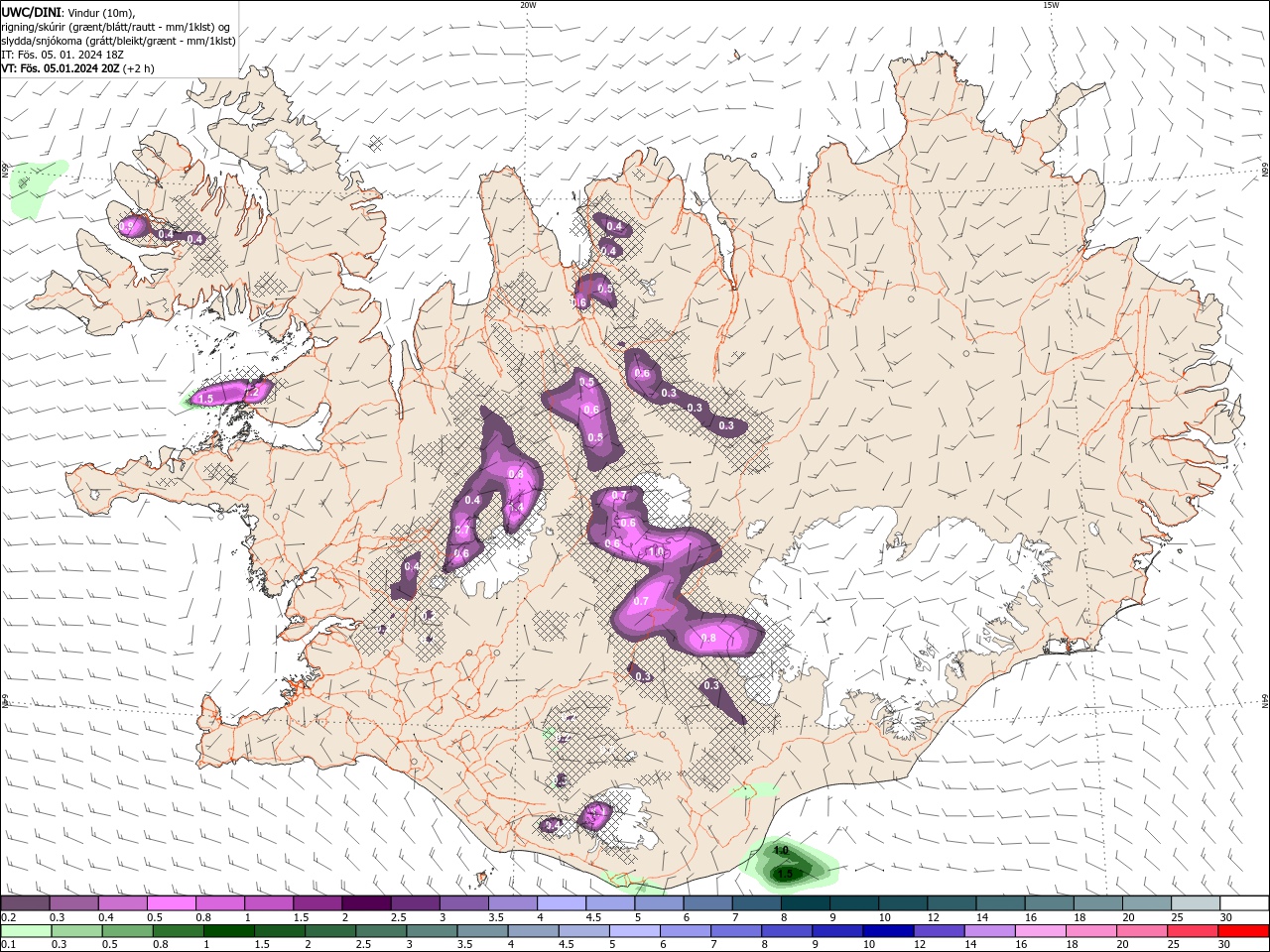Click the 'UWC/DINI: Vindur (10m),' title line
The image size is (1270, 952).
pos(67,12)
